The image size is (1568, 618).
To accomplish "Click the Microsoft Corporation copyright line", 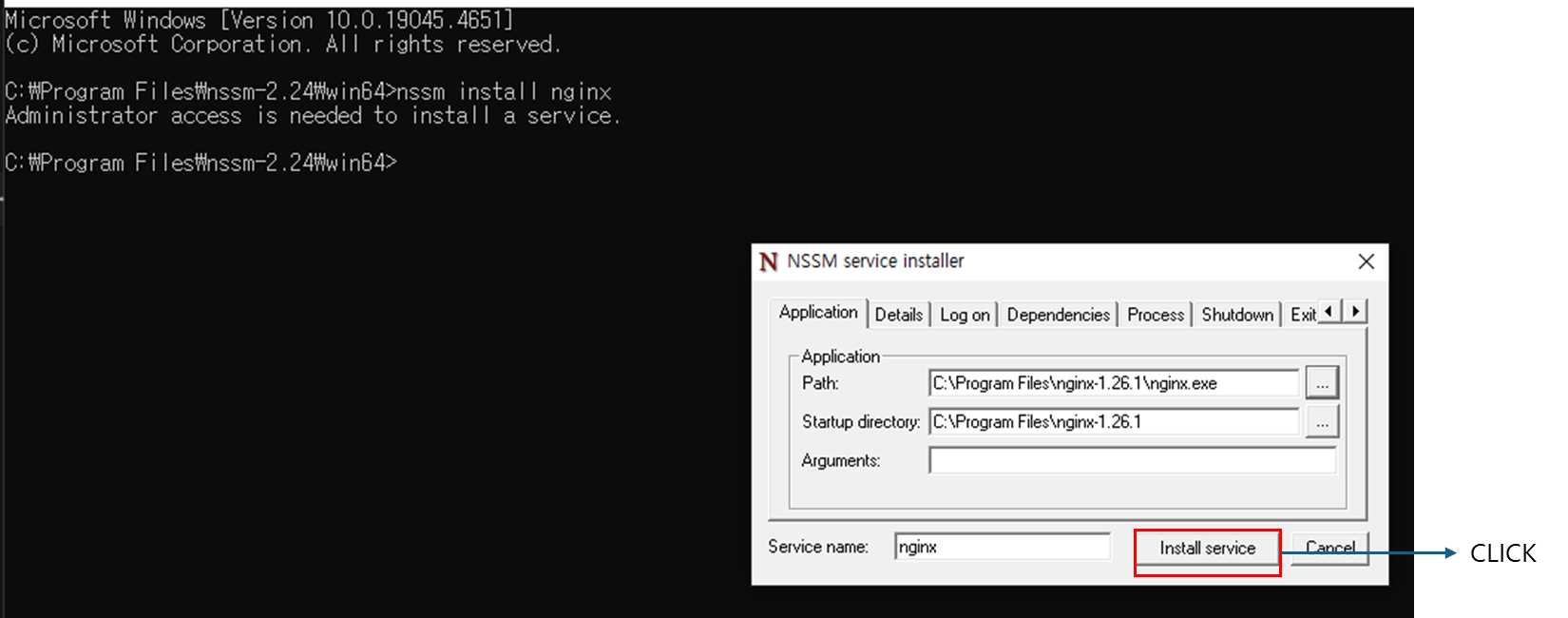I will pos(283,45).
